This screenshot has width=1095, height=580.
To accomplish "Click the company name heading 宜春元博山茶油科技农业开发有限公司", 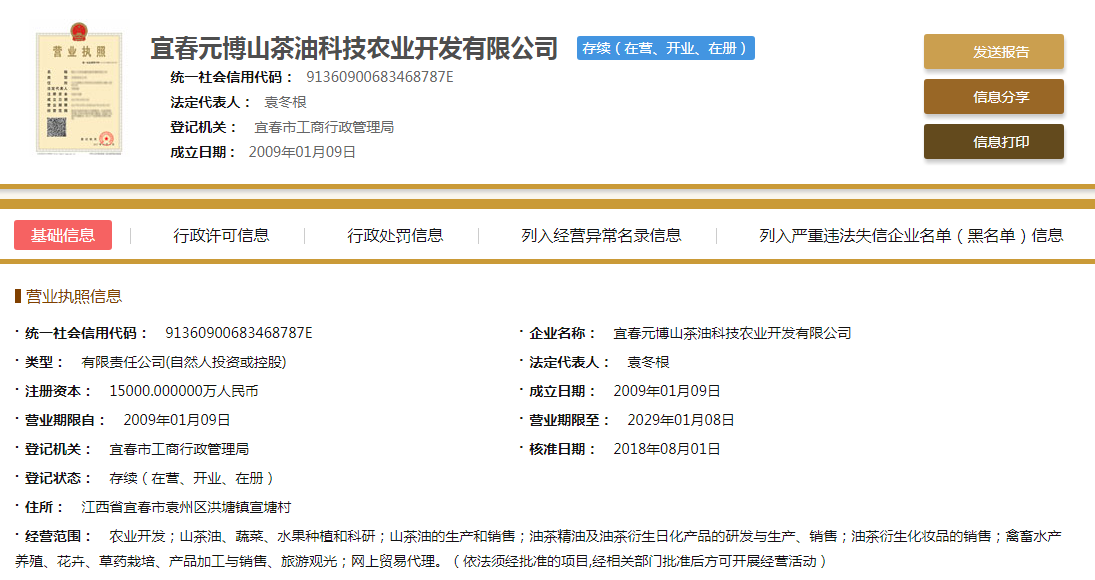I will coord(353,48).
